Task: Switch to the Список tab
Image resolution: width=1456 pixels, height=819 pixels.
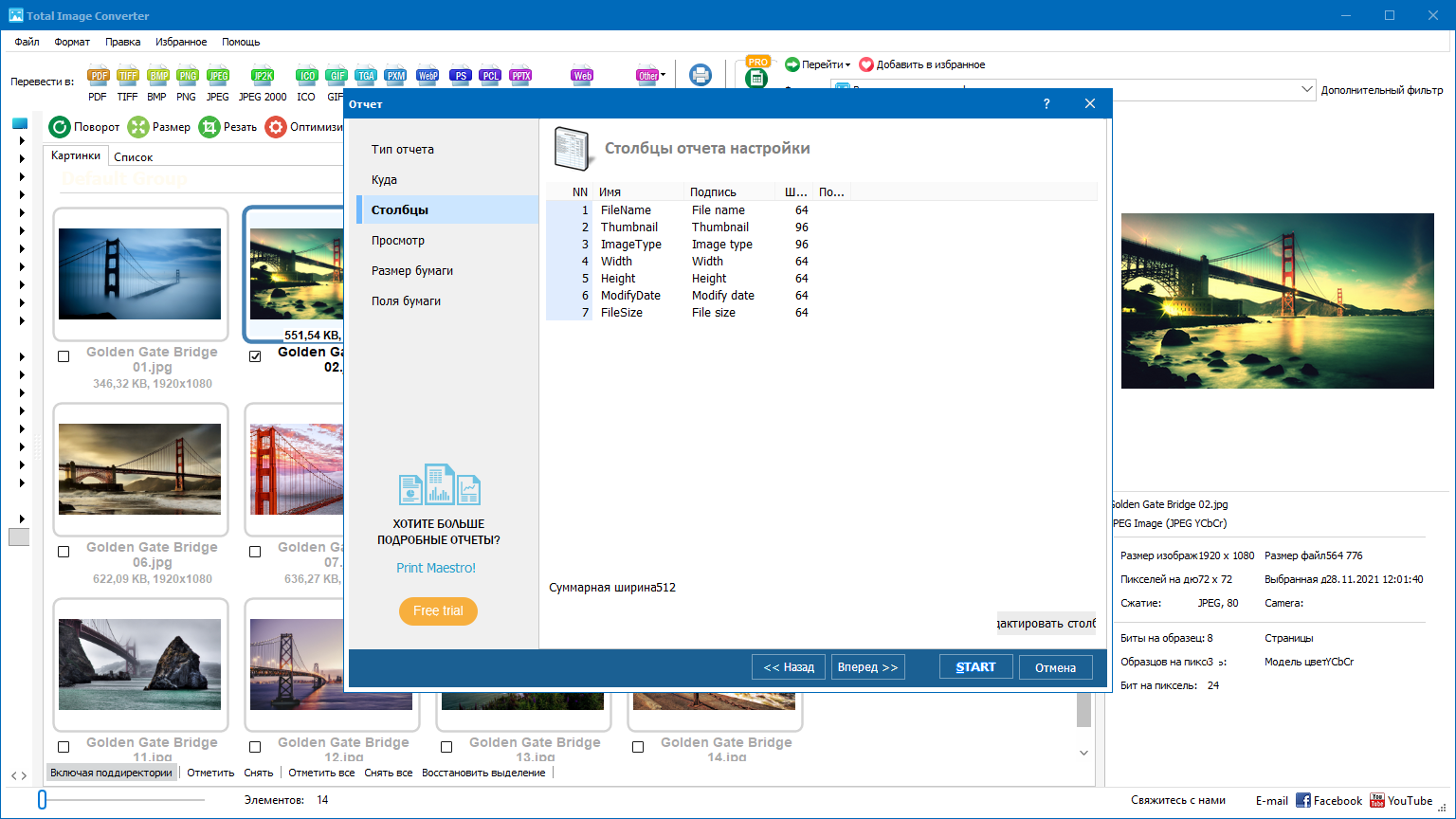Action: [x=133, y=157]
